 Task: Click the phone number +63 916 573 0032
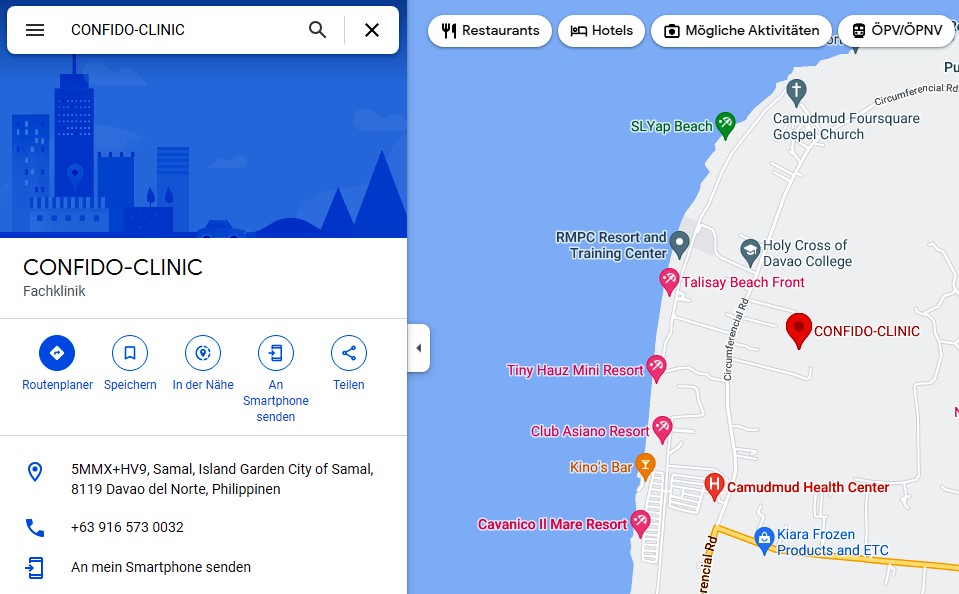click(127, 527)
